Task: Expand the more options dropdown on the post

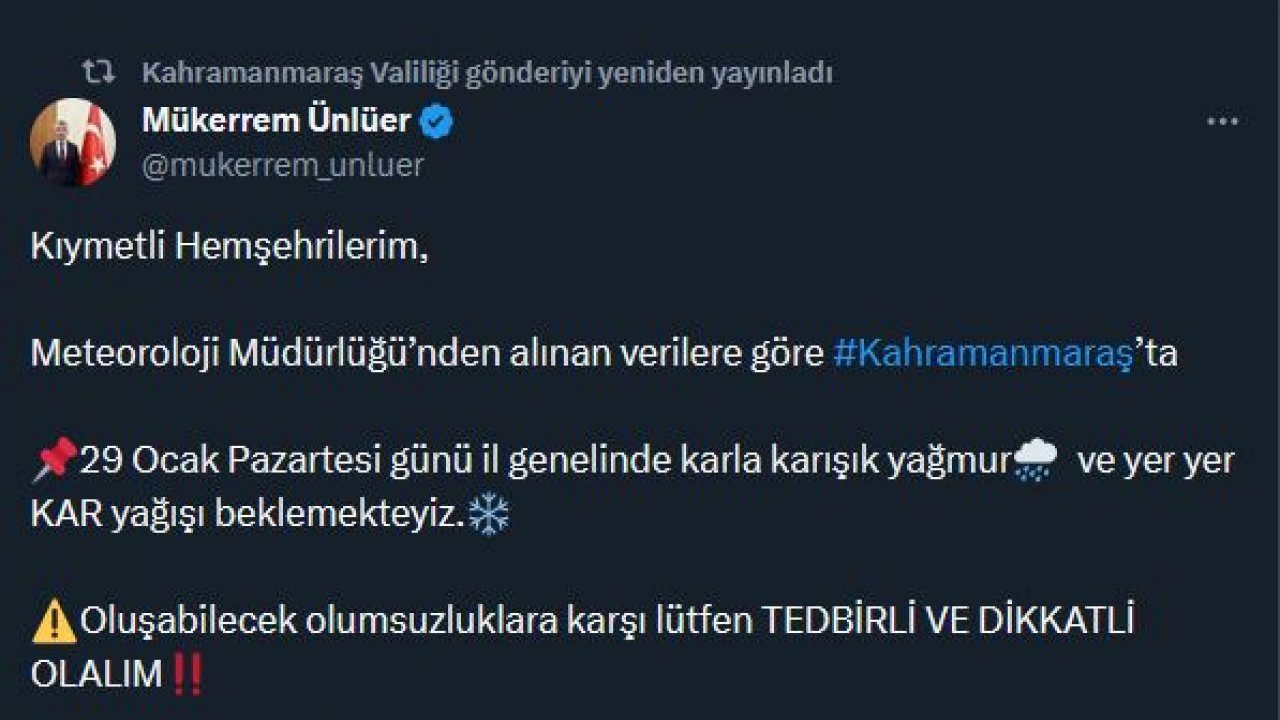Action: tap(1219, 122)
